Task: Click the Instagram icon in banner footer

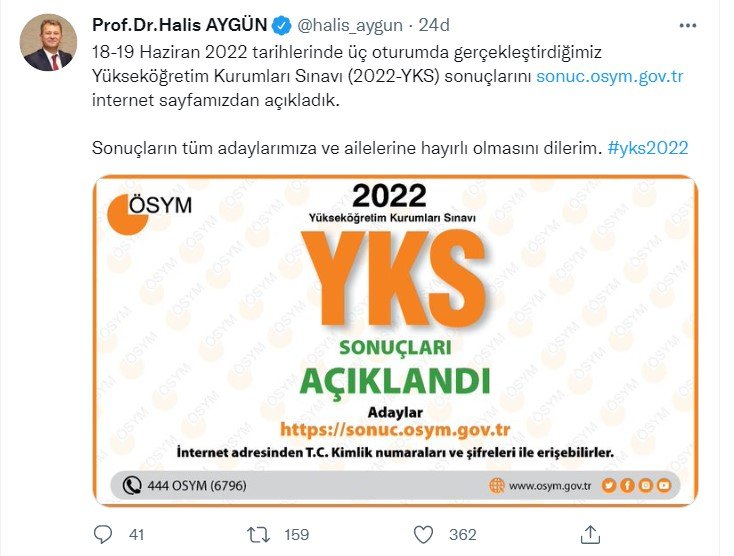Action: coord(646,485)
